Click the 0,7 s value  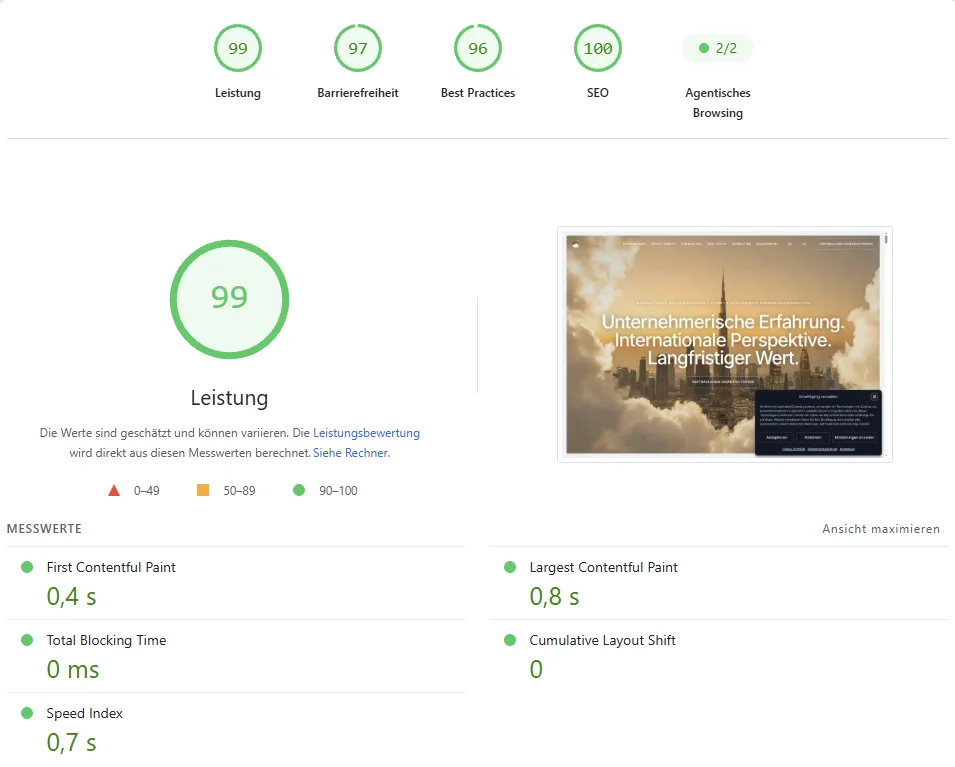(x=71, y=743)
